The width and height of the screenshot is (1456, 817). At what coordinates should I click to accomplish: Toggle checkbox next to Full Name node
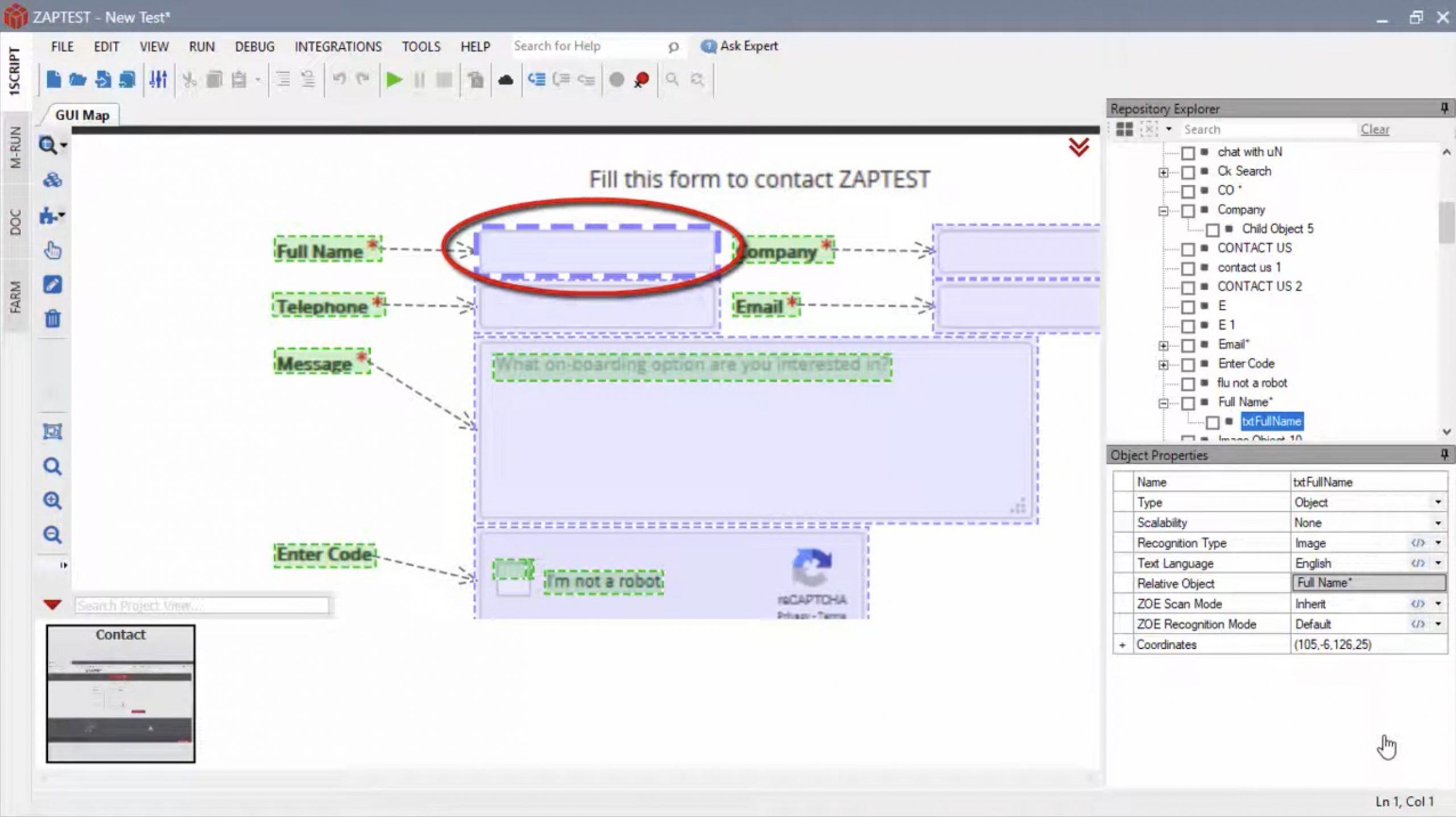1188,401
